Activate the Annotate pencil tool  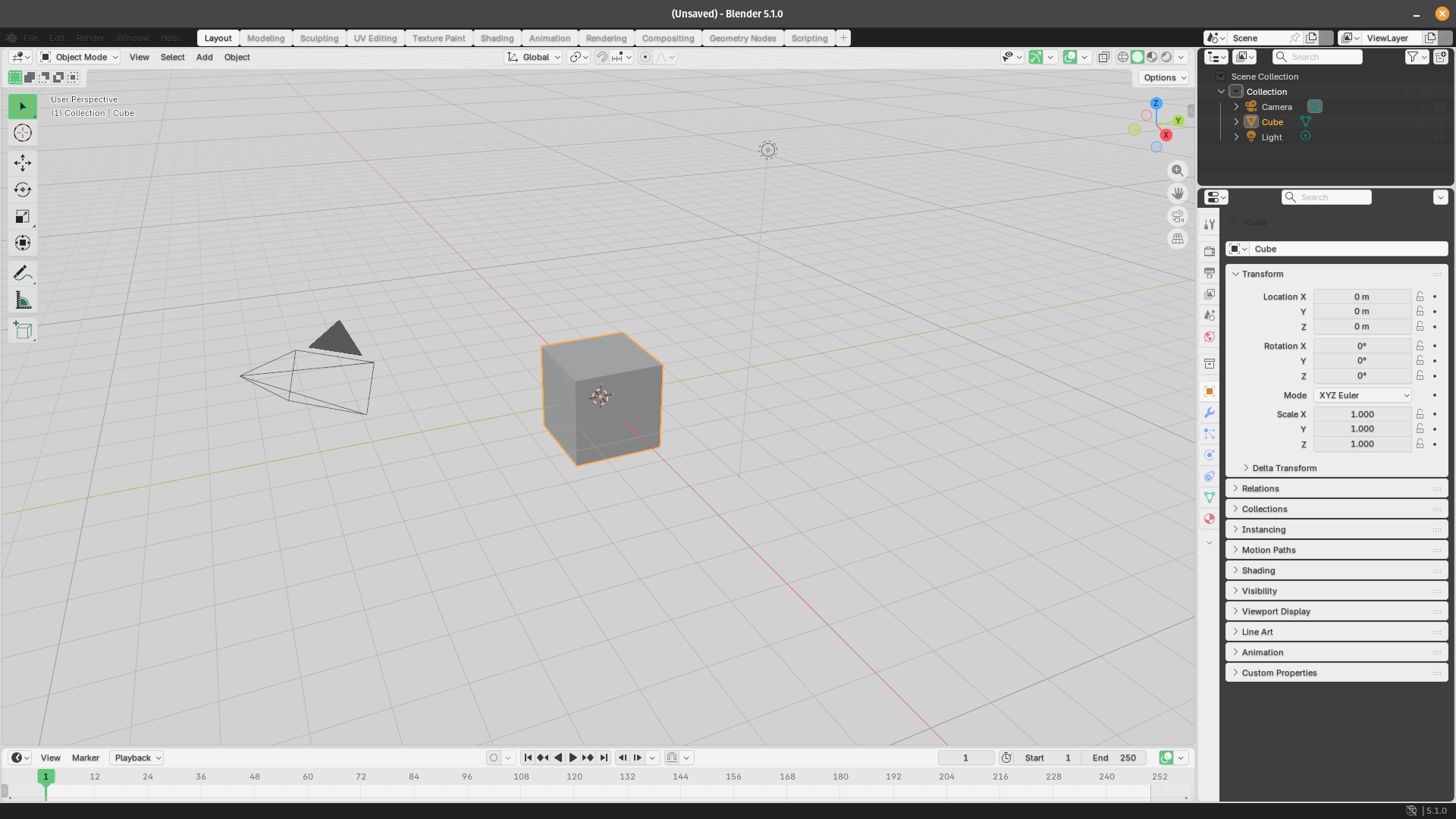23,273
